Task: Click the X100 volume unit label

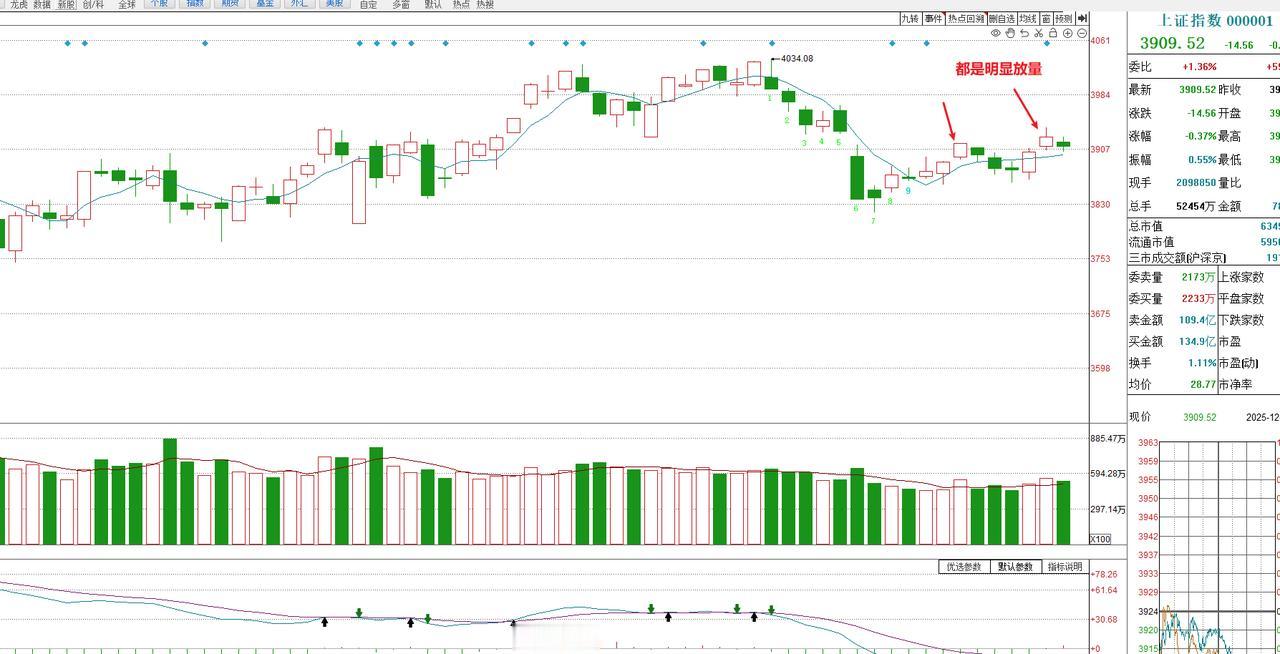Action: pyautogui.click(x=1100, y=539)
